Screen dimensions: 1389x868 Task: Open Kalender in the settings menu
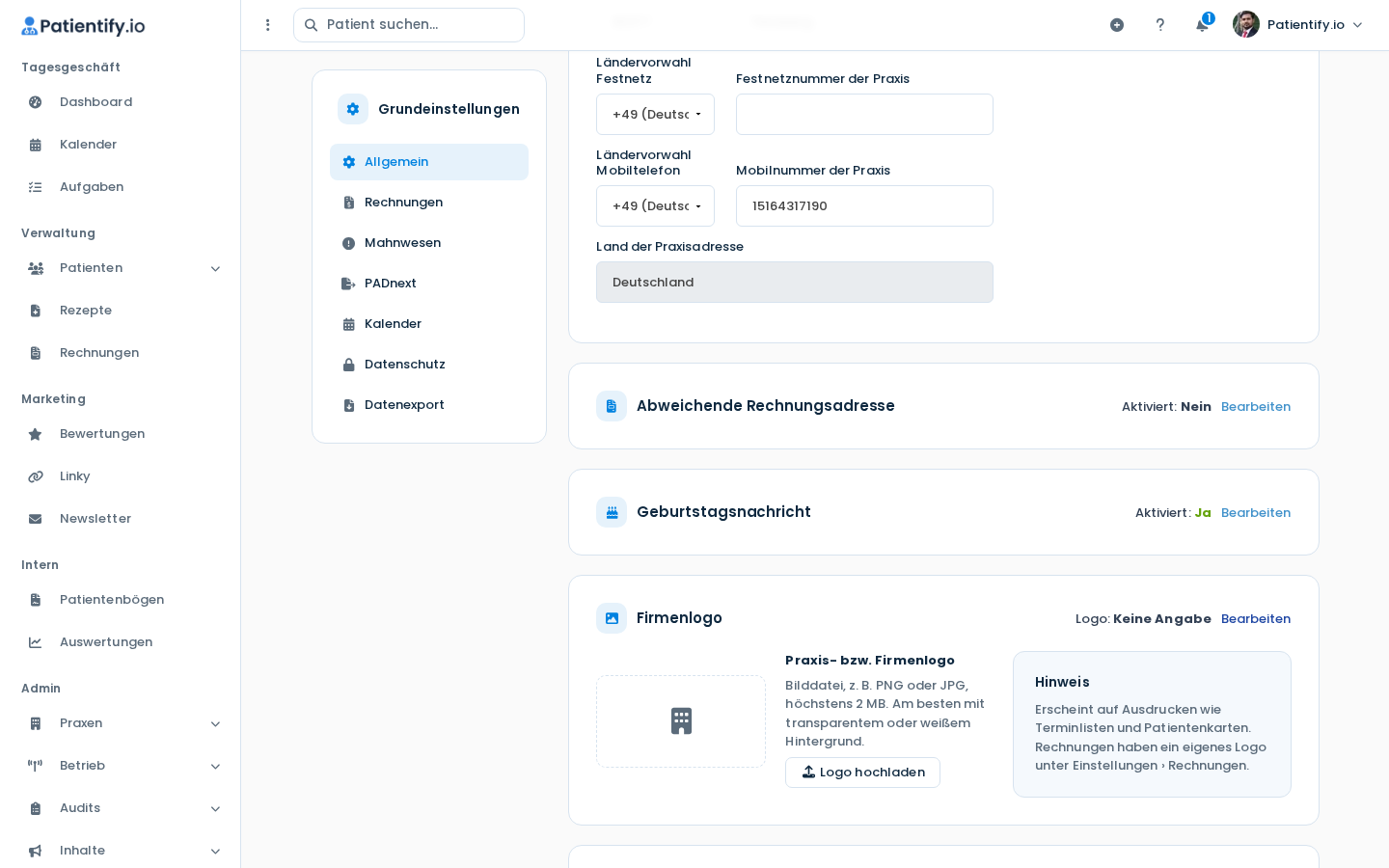coord(429,324)
